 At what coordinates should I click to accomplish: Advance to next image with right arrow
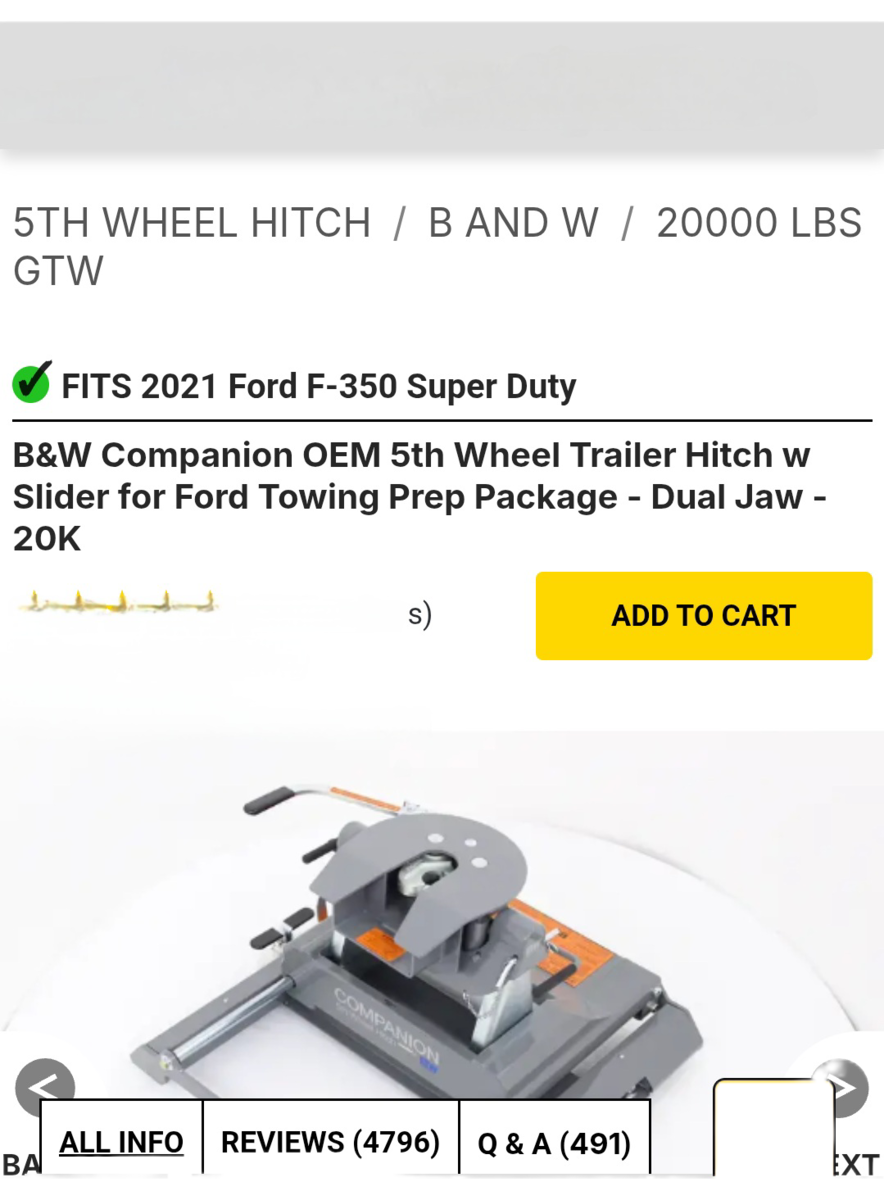(x=839, y=1088)
